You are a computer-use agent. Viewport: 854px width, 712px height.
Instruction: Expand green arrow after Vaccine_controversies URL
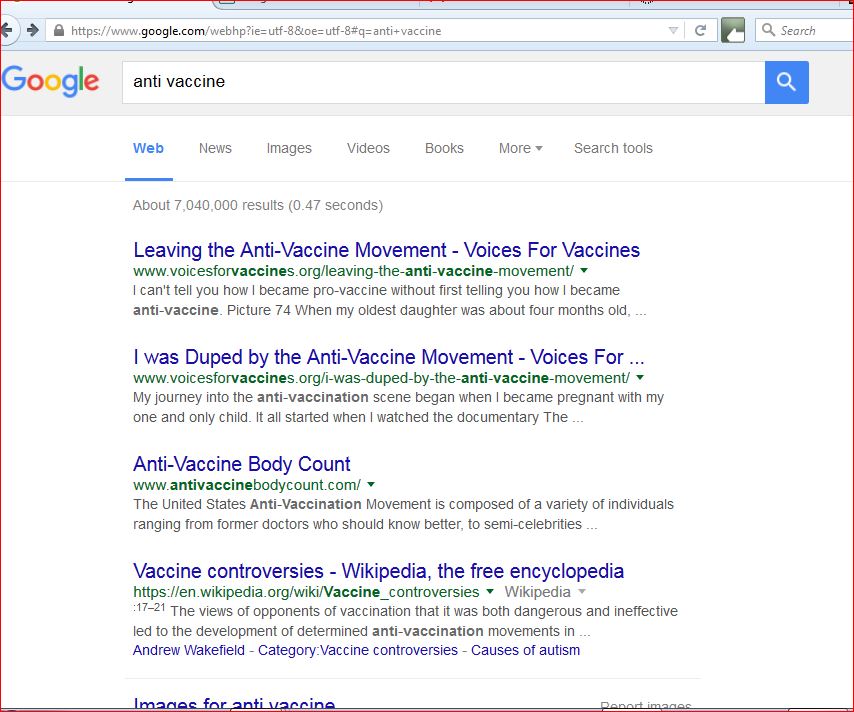click(490, 591)
